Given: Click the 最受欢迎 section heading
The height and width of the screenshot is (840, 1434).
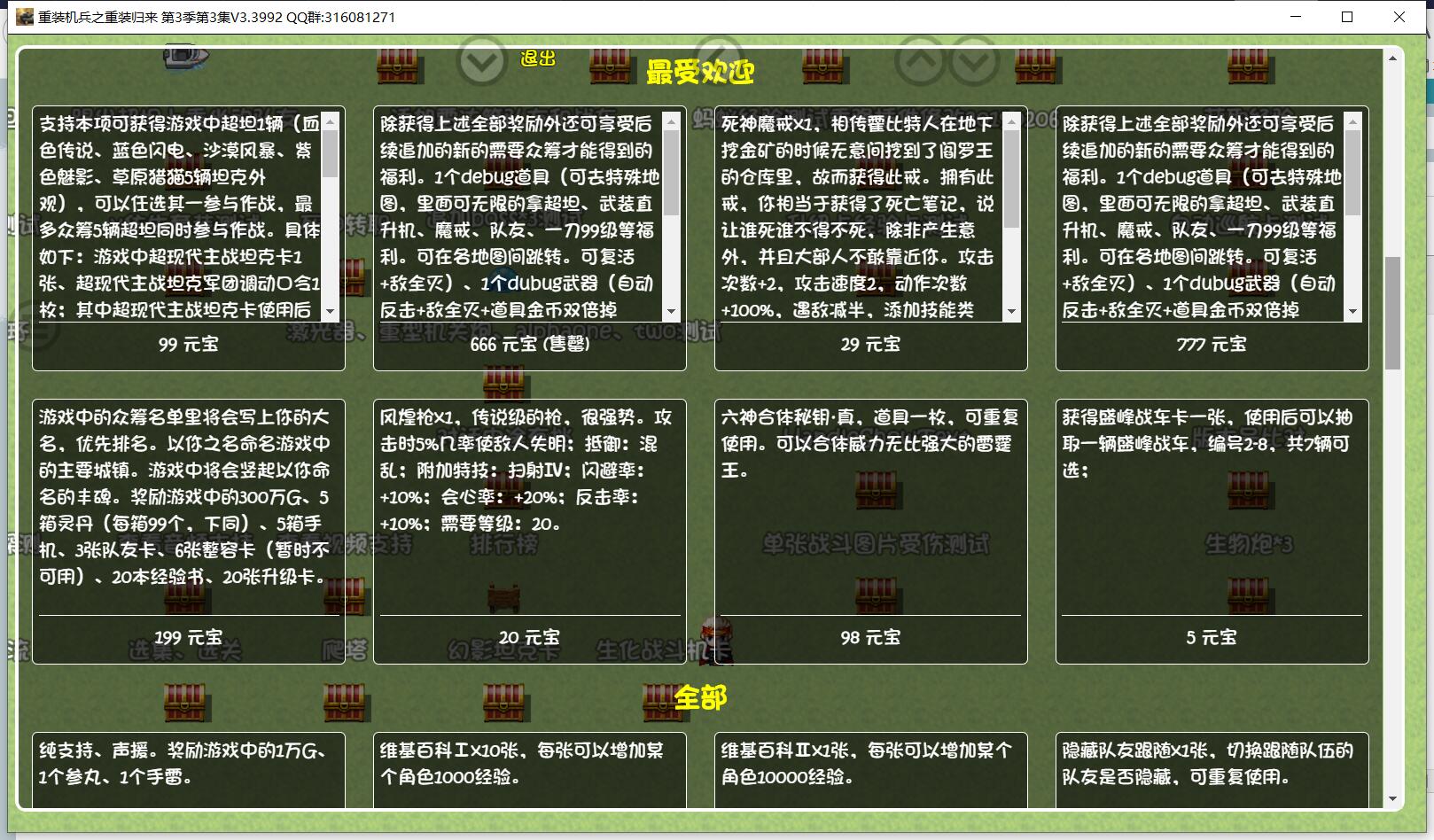Looking at the screenshot, I should [x=700, y=72].
